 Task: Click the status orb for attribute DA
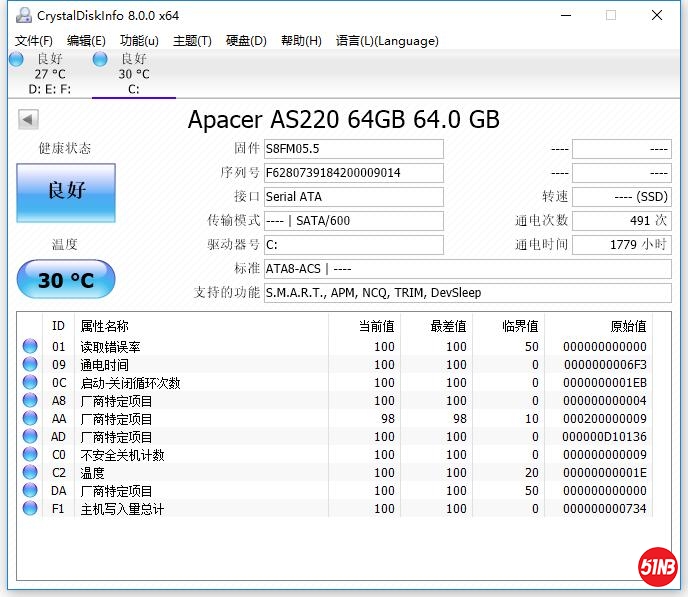(x=29, y=491)
